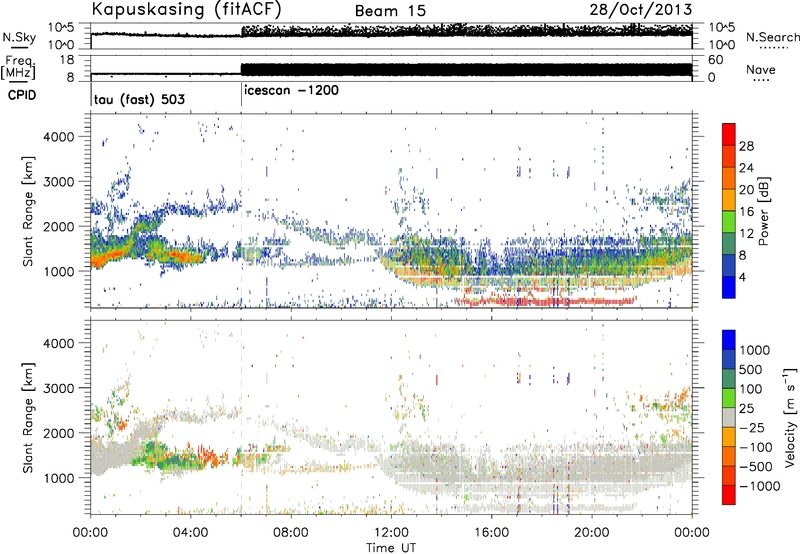Click the 'Time UT' axis title

(391, 548)
